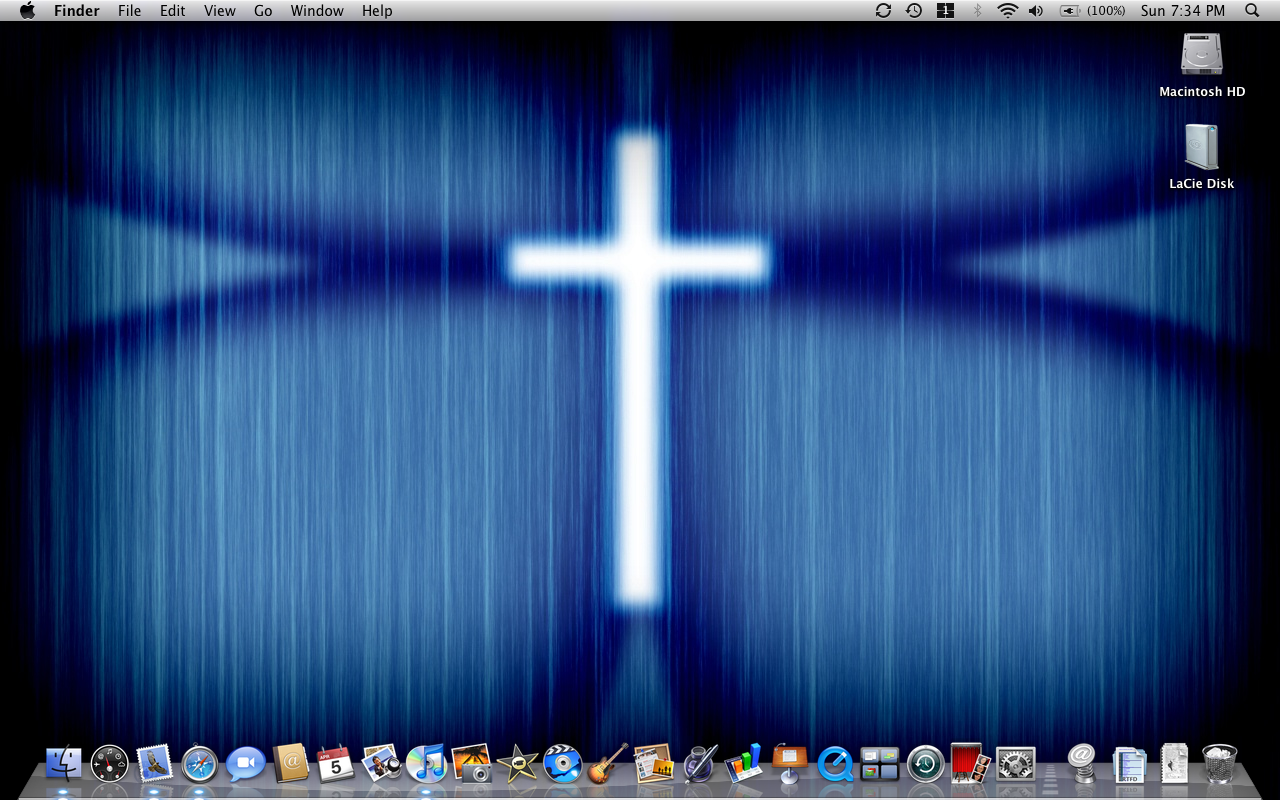The height and width of the screenshot is (800, 1280).
Task: Launch Preview from the Dock
Action: [381, 765]
